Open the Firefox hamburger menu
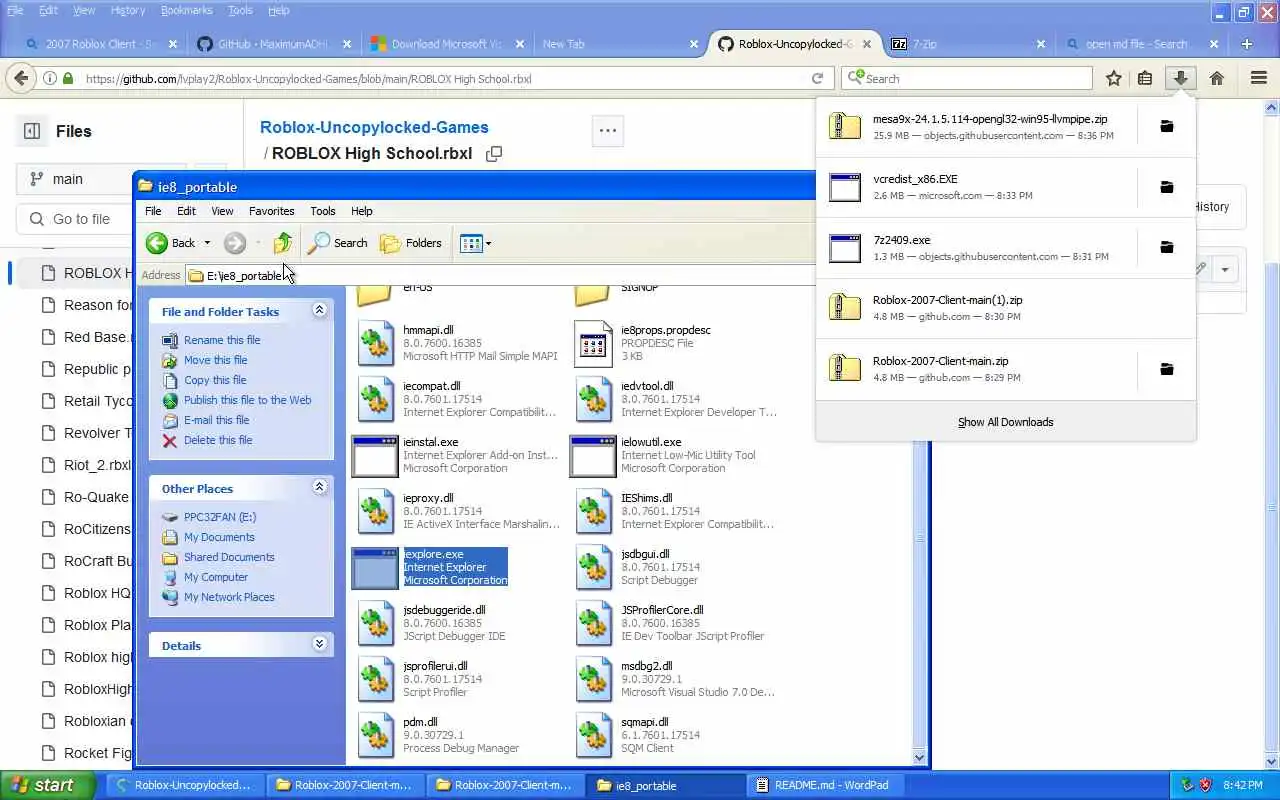1280x800 pixels. coord(1259,78)
